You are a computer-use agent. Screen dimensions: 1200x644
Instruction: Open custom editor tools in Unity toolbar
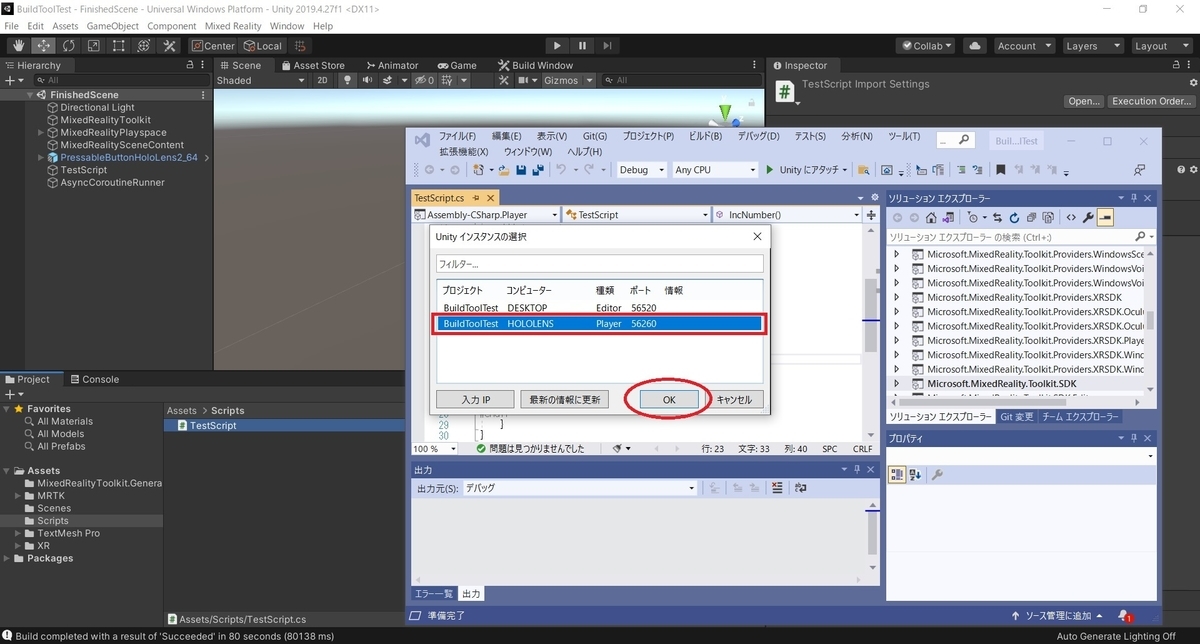click(x=169, y=46)
